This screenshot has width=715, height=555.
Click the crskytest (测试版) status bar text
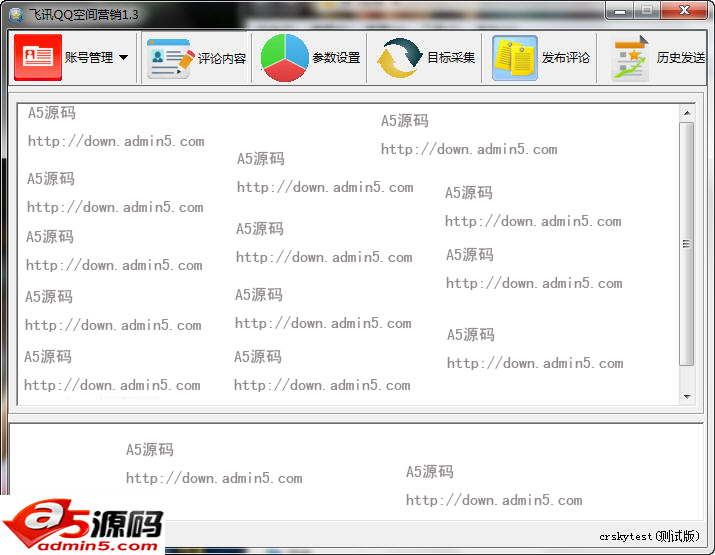[x=649, y=536]
